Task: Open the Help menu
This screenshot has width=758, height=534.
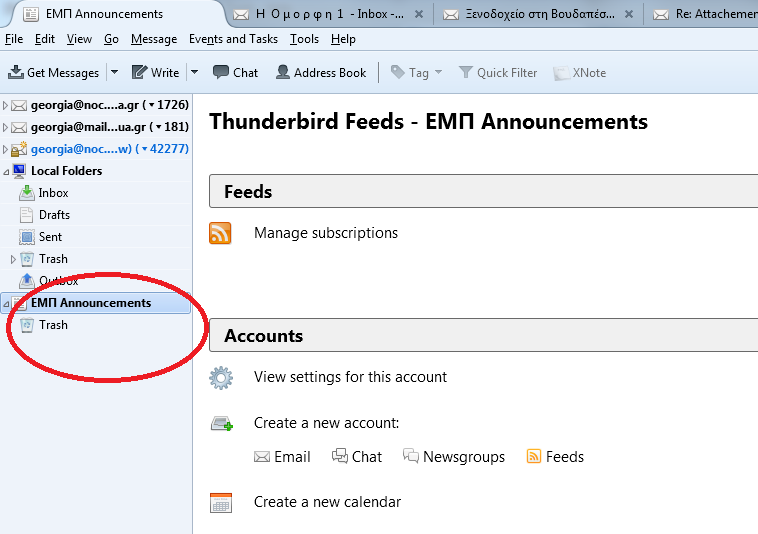Action: 343,39
